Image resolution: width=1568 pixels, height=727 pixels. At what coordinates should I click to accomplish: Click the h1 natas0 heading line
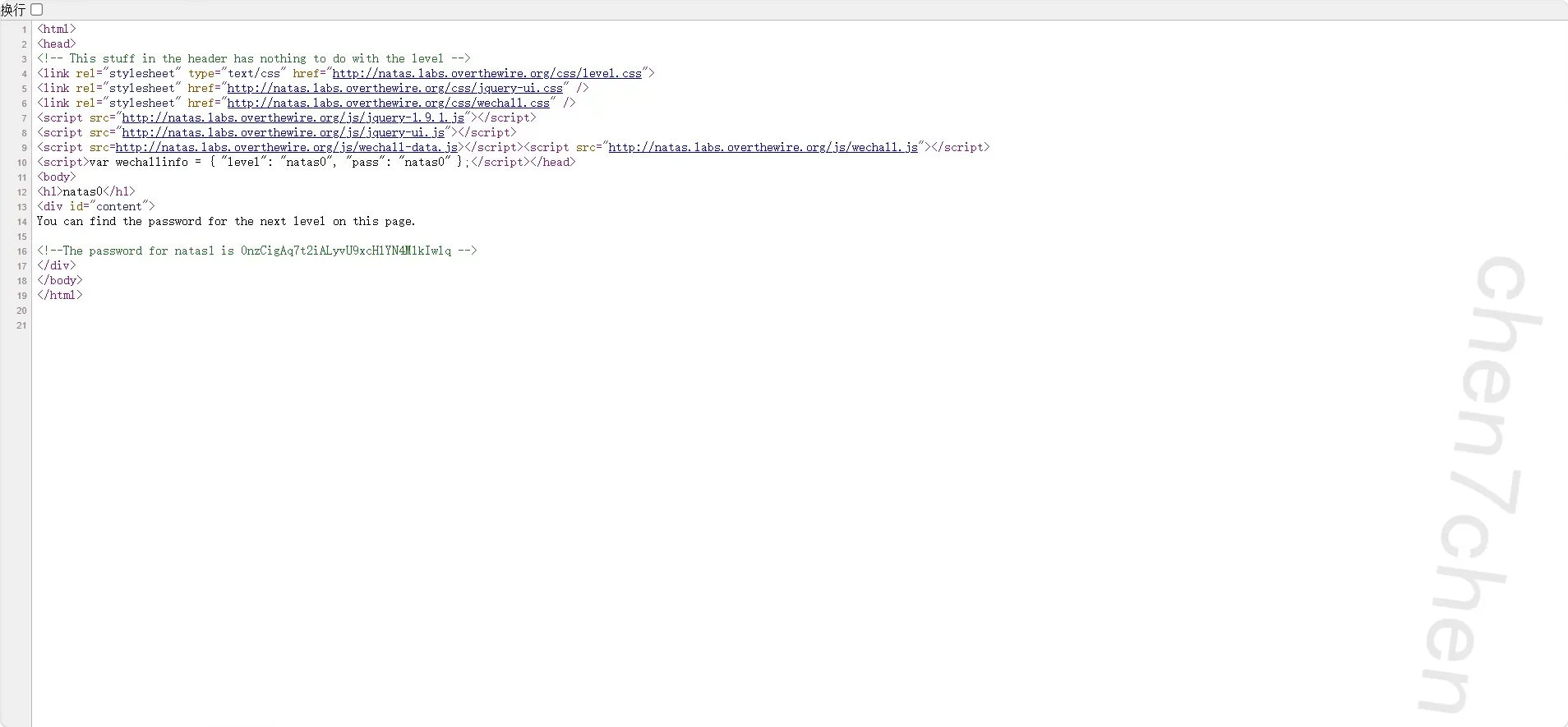pyautogui.click(x=85, y=192)
